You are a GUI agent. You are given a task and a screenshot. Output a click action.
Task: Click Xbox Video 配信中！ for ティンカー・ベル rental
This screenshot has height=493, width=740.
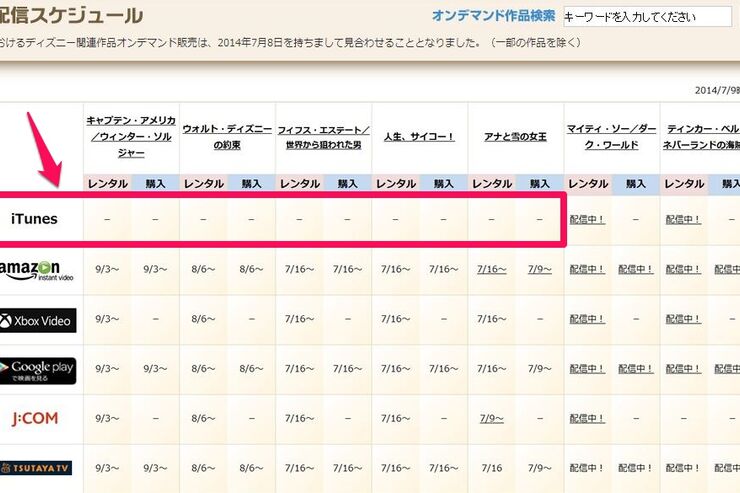(x=683, y=319)
